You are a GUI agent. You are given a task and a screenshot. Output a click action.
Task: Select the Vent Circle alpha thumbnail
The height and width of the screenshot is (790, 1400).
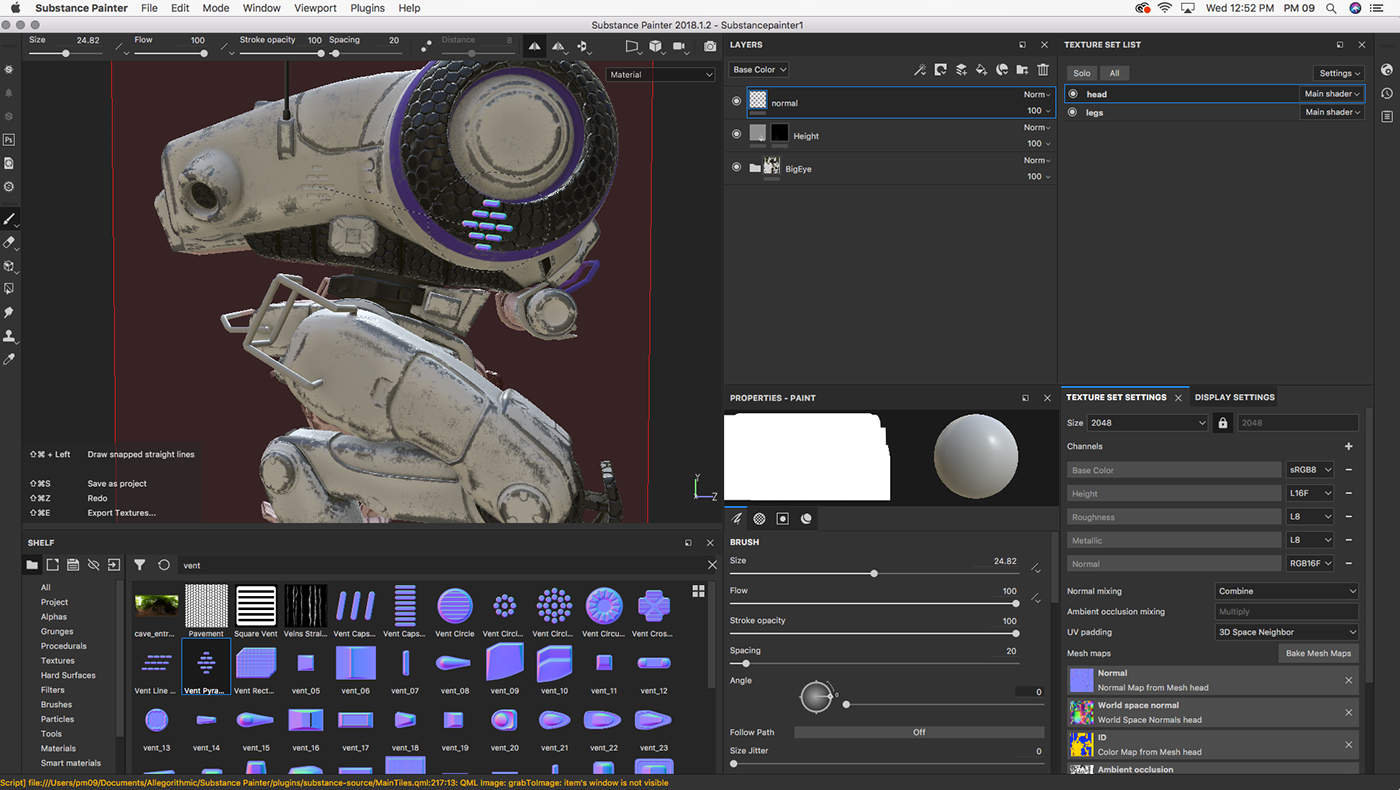click(x=455, y=612)
